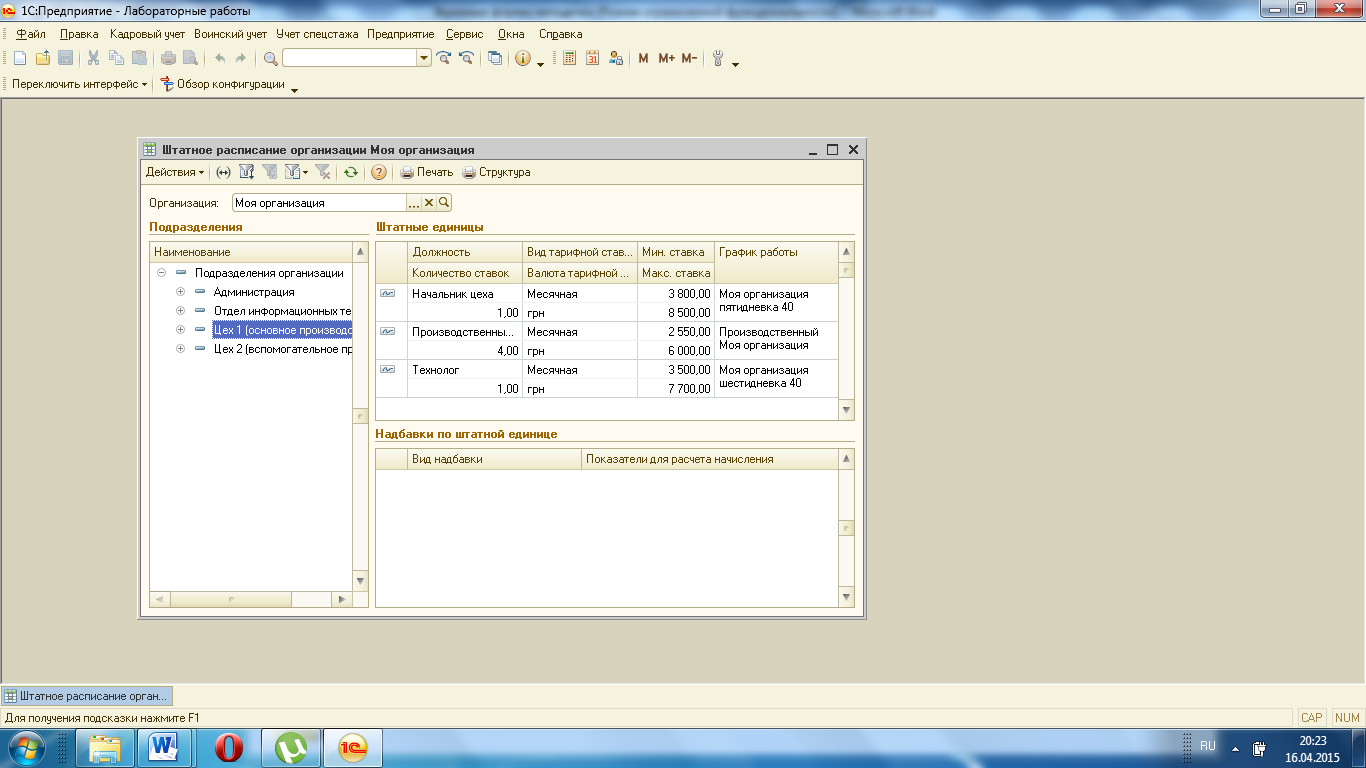Viewport: 1366px width, 768px height.
Task: Open the Сервис menu
Action: [465, 34]
